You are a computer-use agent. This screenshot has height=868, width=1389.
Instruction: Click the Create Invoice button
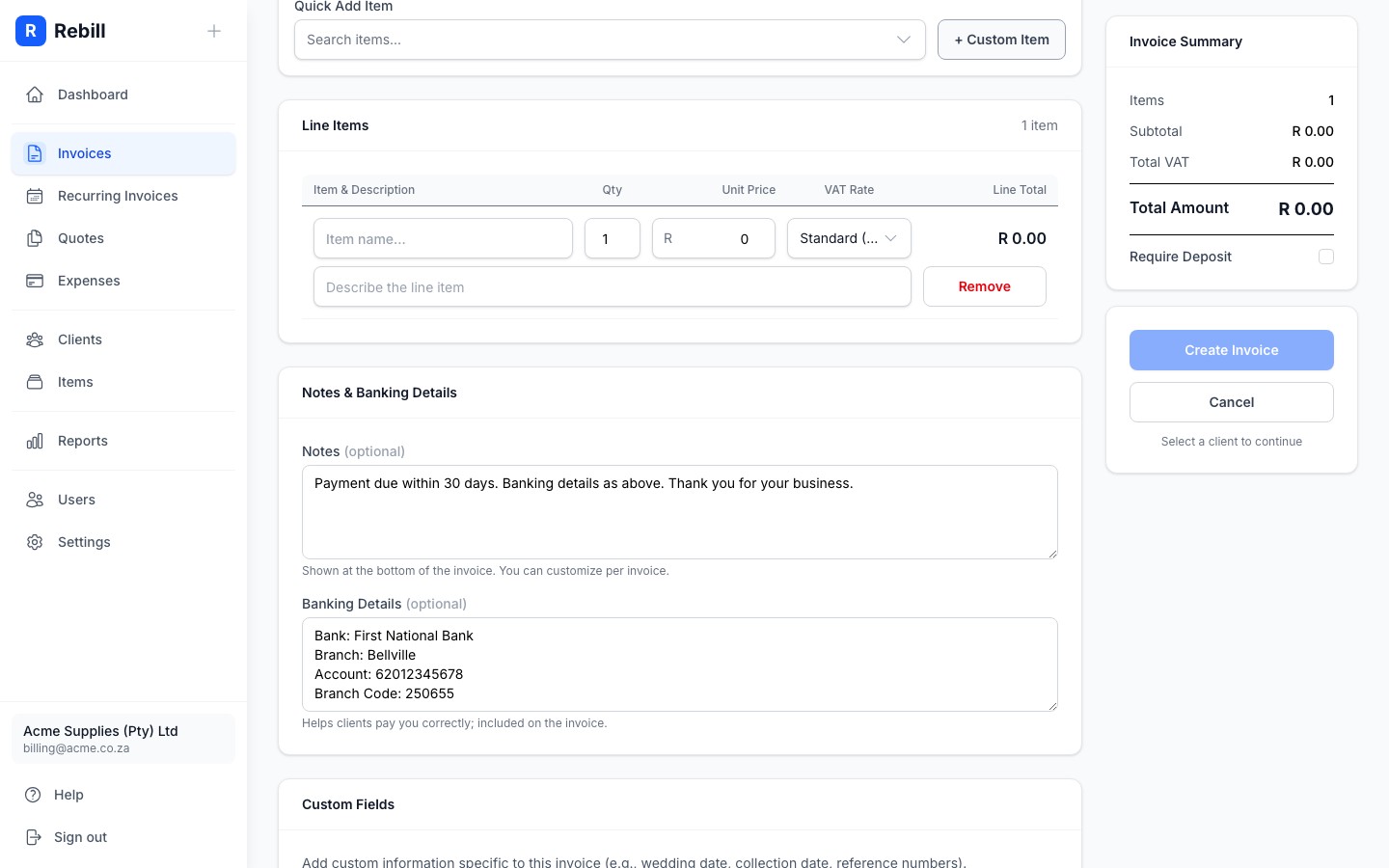[1232, 350]
